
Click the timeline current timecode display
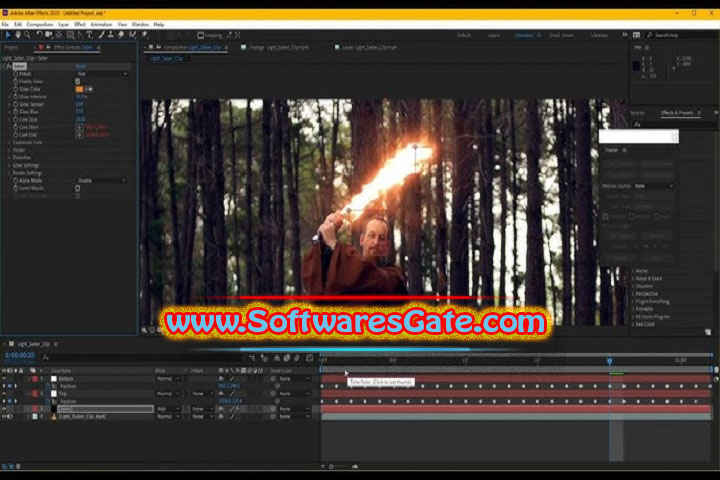20,356
